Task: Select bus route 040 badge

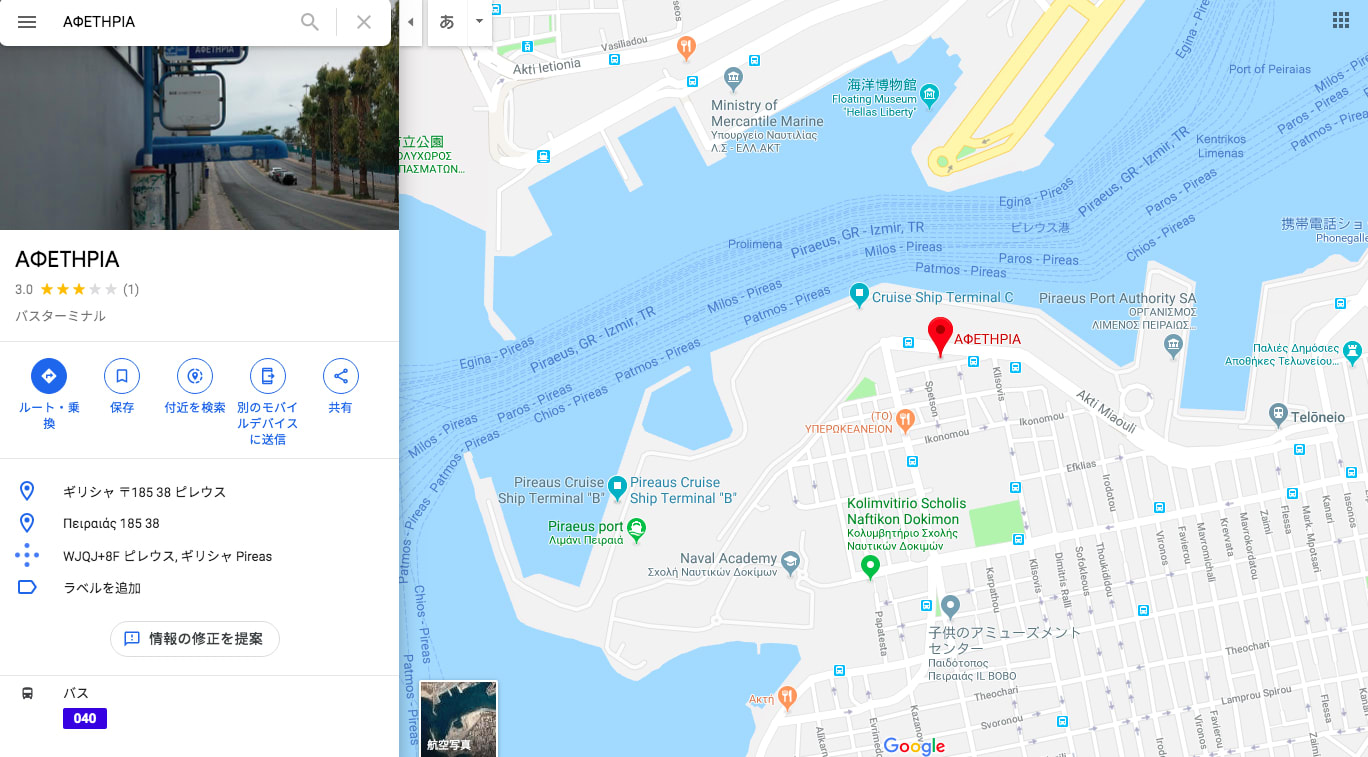Action: [85, 718]
